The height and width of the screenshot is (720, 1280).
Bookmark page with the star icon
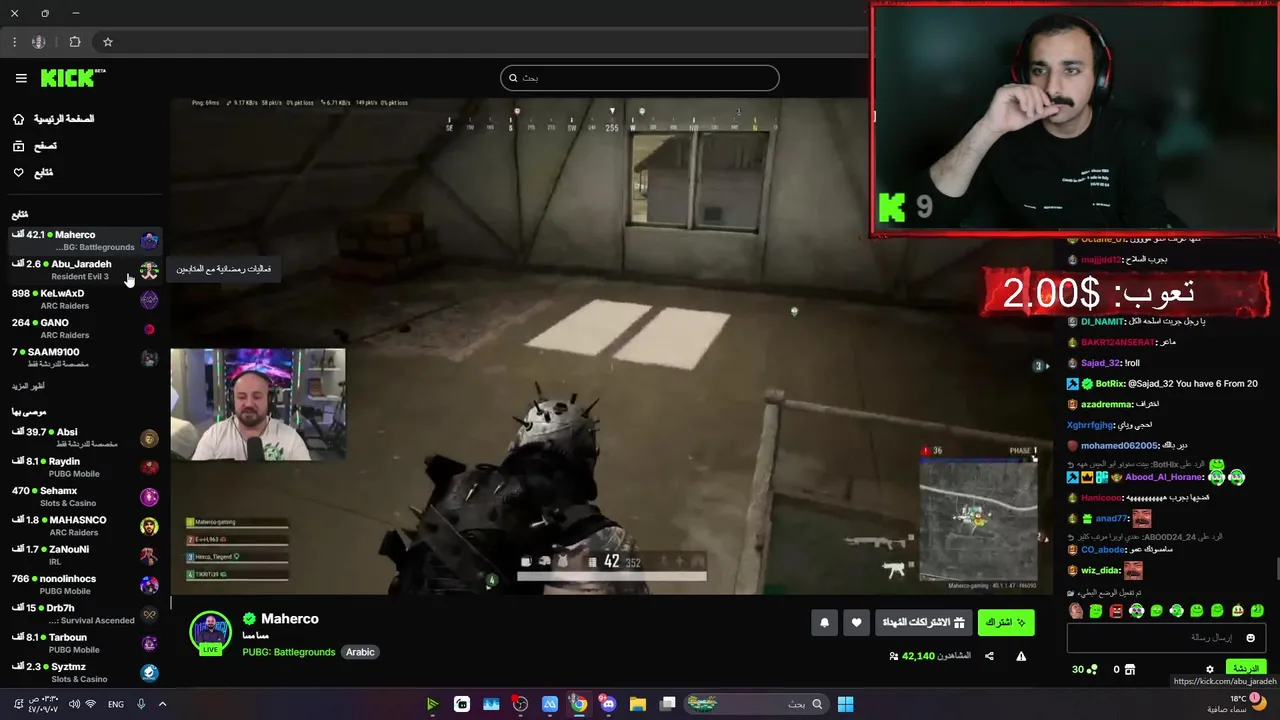[108, 42]
